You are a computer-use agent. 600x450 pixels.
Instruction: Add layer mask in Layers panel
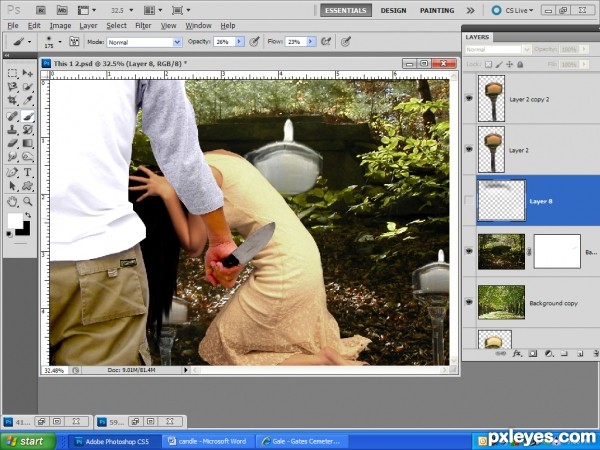click(x=533, y=354)
